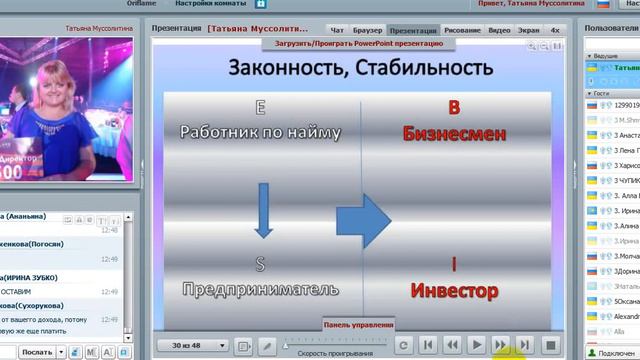
Task: Click the webcam video of Татьяна Муссолитна
Action: click(66, 109)
